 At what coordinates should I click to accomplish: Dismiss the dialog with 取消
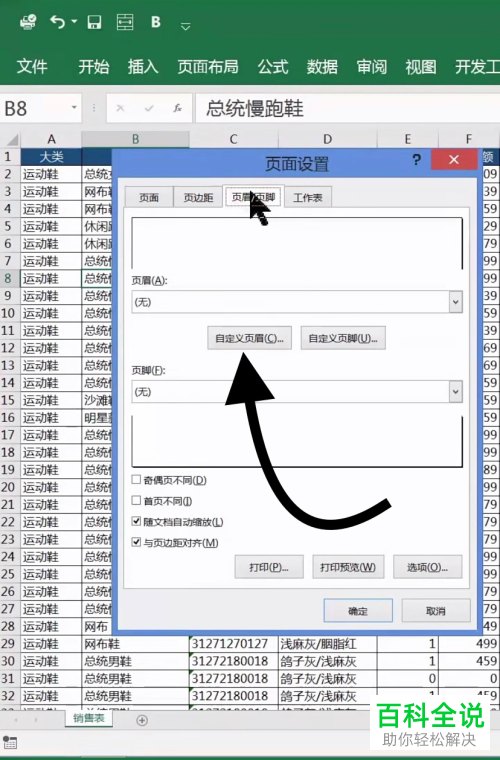coord(436,611)
